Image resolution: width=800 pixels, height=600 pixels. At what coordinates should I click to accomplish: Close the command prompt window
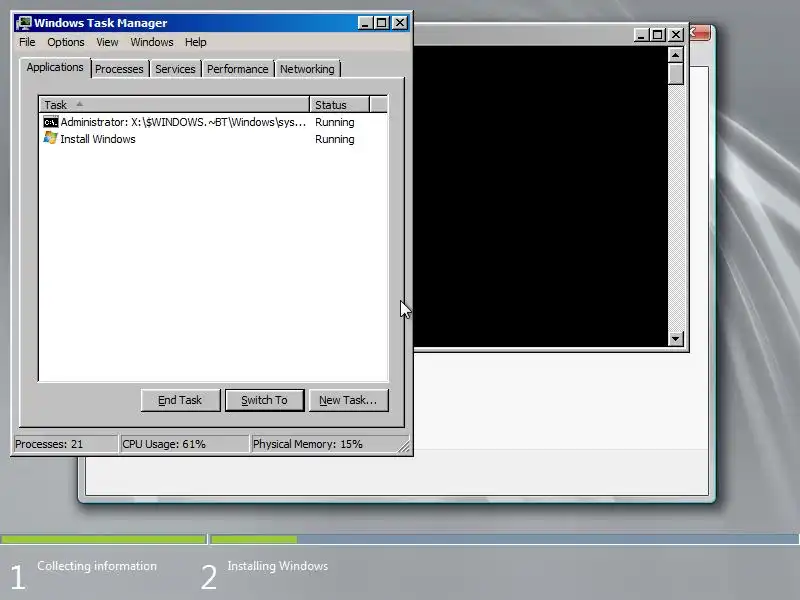point(676,35)
